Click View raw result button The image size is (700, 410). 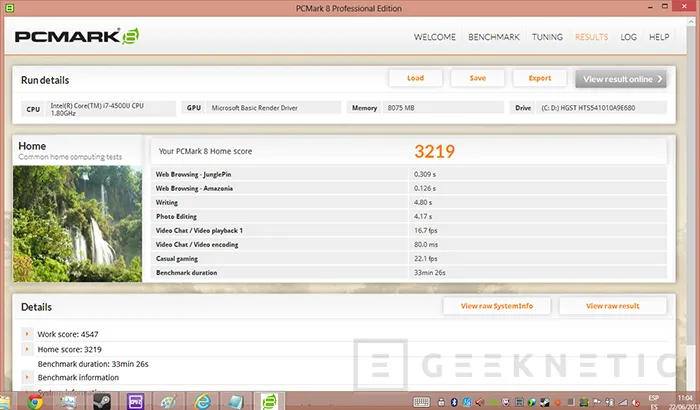pyautogui.click(x=612, y=306)
